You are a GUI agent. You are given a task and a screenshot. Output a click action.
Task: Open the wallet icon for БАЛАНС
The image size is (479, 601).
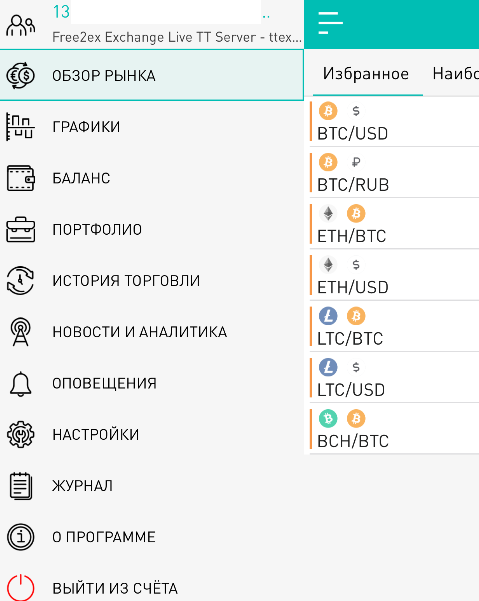point(21,178)
